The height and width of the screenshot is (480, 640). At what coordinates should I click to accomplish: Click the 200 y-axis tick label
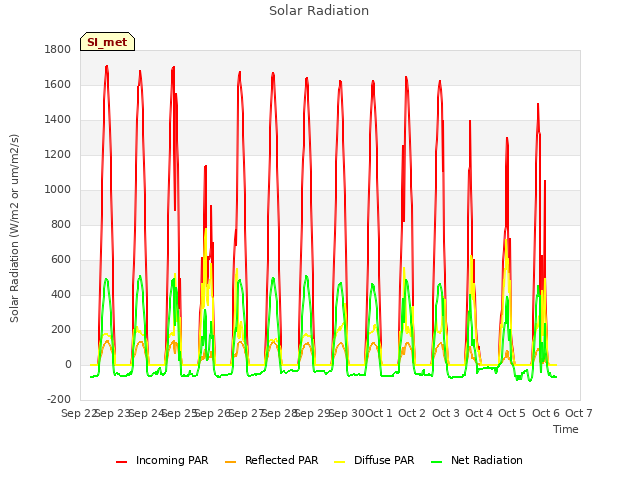pyautogui.click(x=61, y=330)
